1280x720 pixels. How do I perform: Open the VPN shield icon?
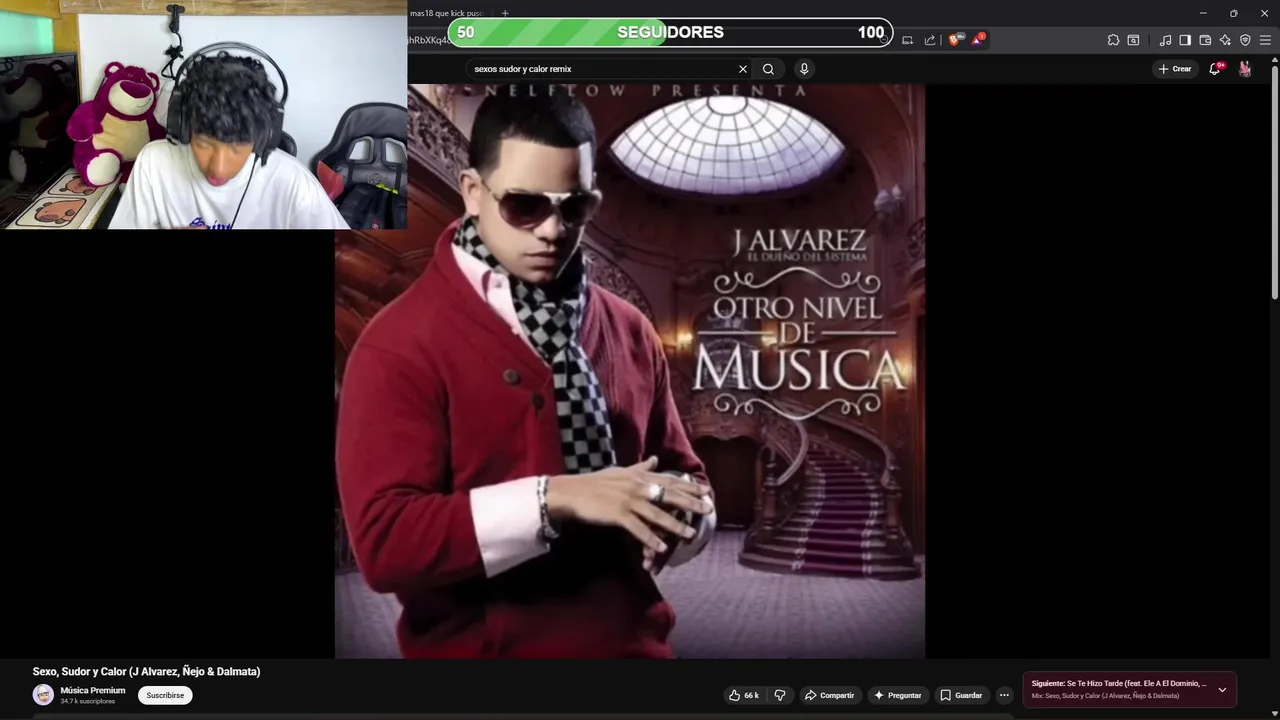[1245, 40]
